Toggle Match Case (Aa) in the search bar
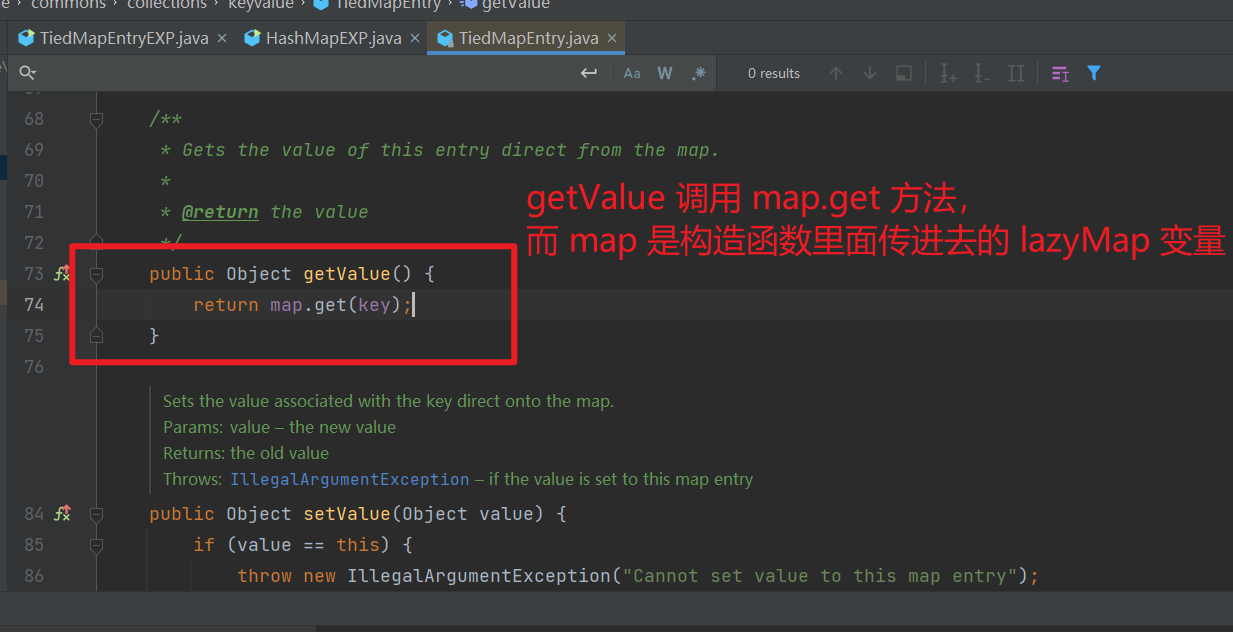 [631, 72]
